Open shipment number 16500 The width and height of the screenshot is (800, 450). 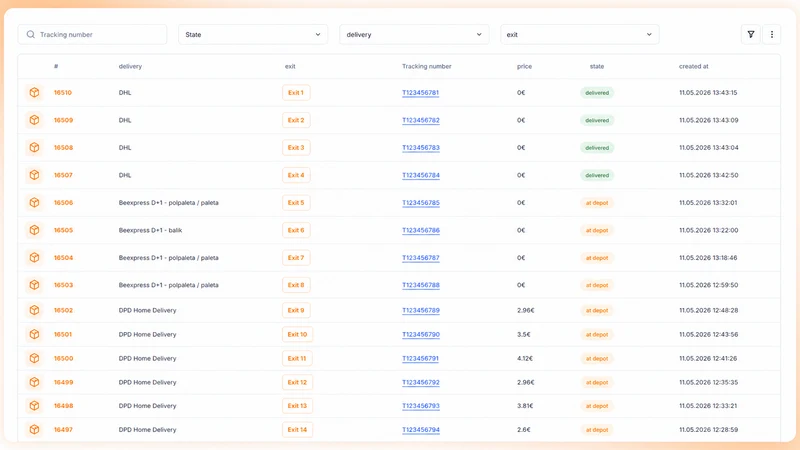[63, 358]
